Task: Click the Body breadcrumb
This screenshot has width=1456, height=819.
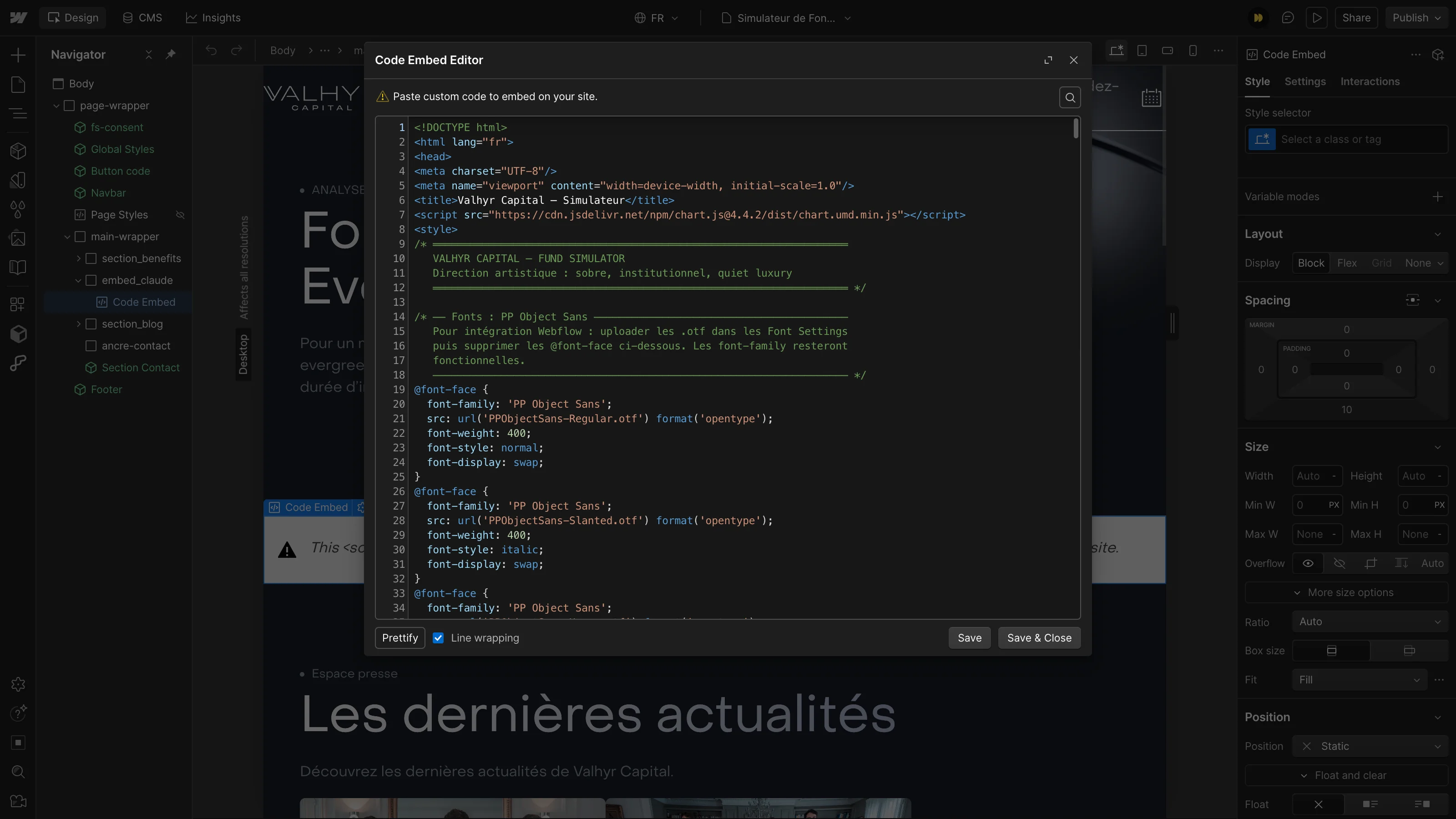Action: click(x=283, y=51)
